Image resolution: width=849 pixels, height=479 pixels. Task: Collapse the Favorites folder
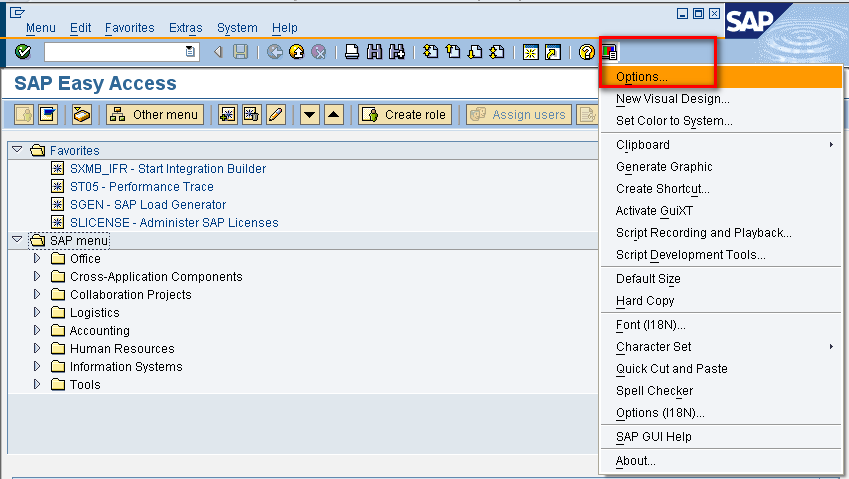tap(17, 151)
